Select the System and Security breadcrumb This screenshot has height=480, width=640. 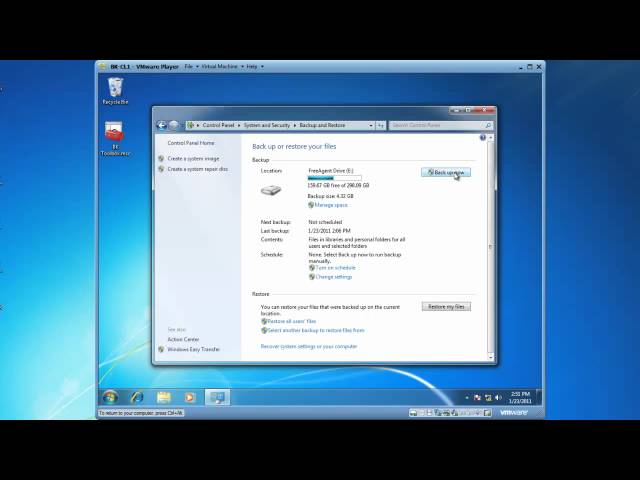point(267,125)
